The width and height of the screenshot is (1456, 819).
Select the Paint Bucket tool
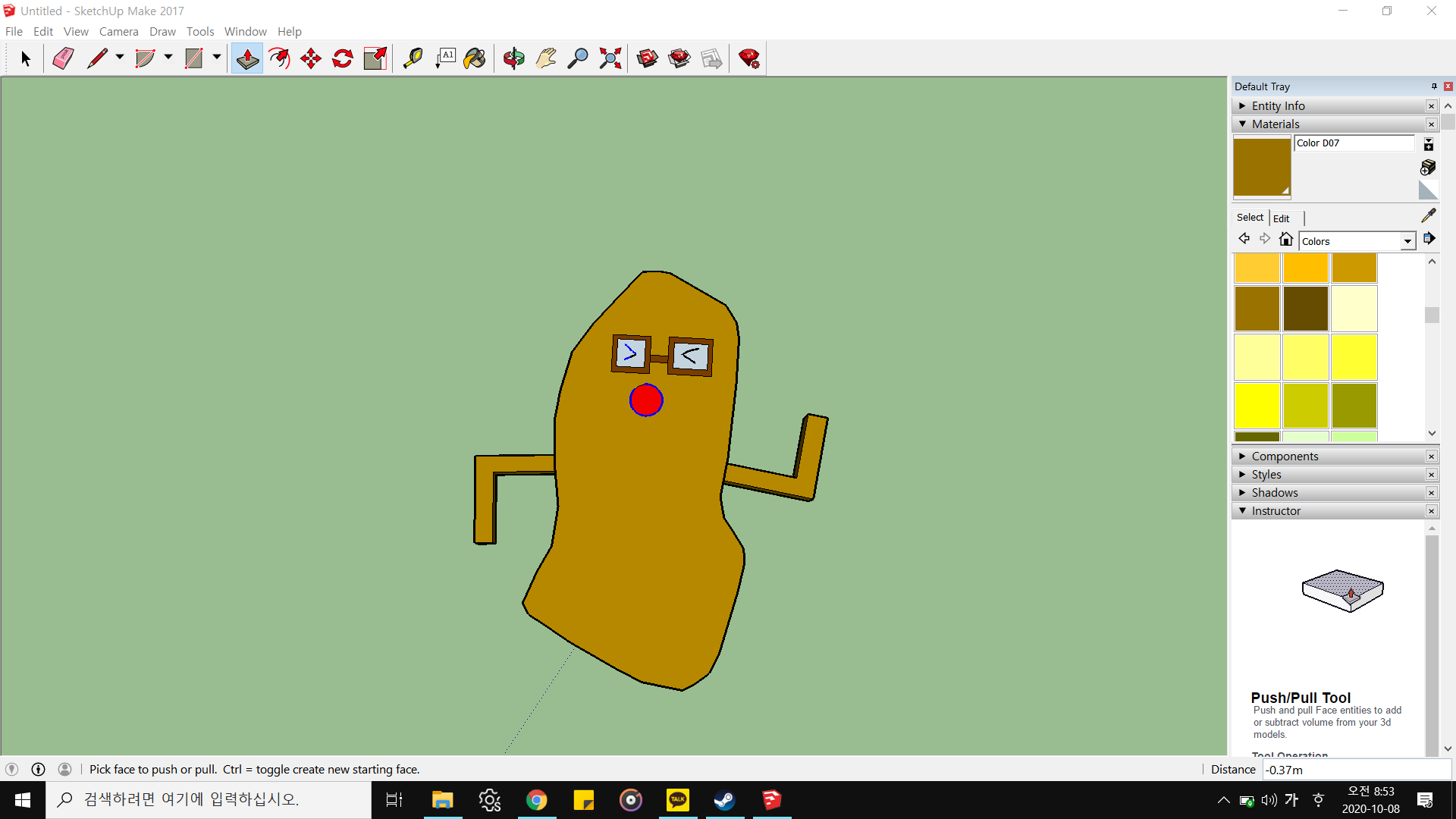[475, 58]
